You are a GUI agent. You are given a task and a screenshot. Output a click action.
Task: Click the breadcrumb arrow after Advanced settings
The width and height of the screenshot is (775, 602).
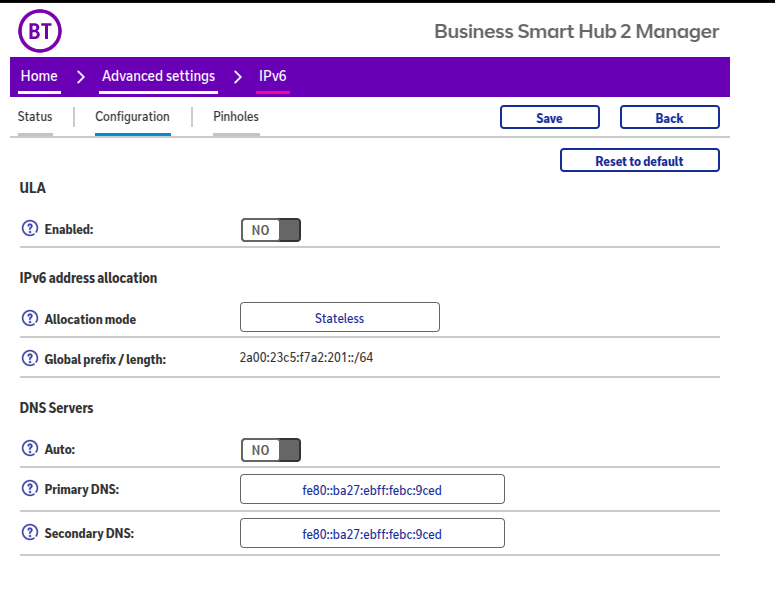[238, 77]
